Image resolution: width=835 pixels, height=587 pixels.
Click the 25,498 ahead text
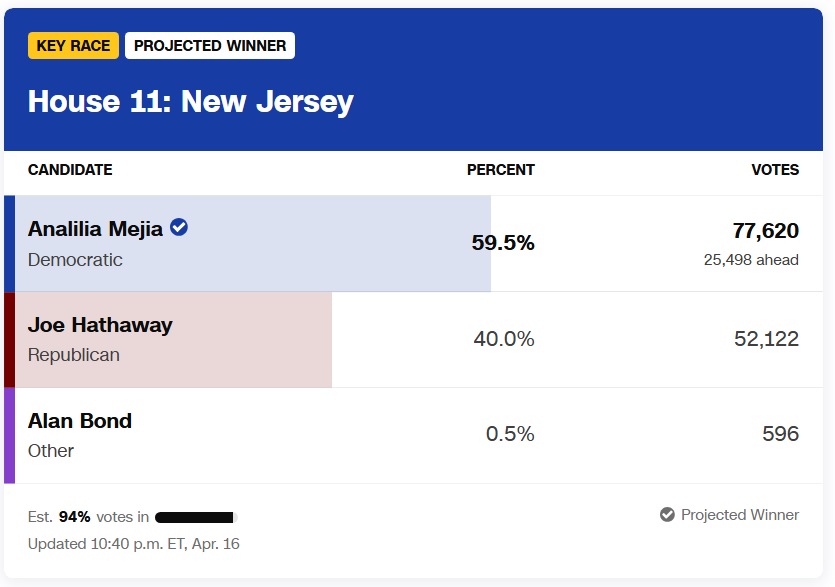(x=750, y=260)
